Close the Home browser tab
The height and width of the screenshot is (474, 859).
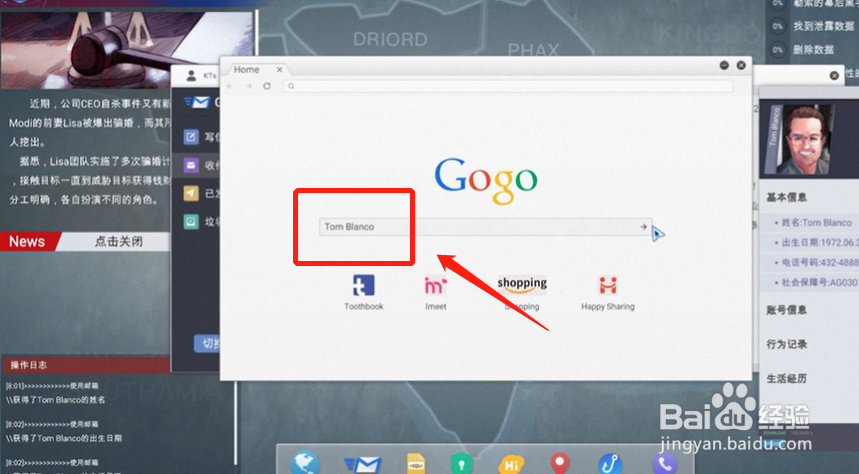point(279,70)
